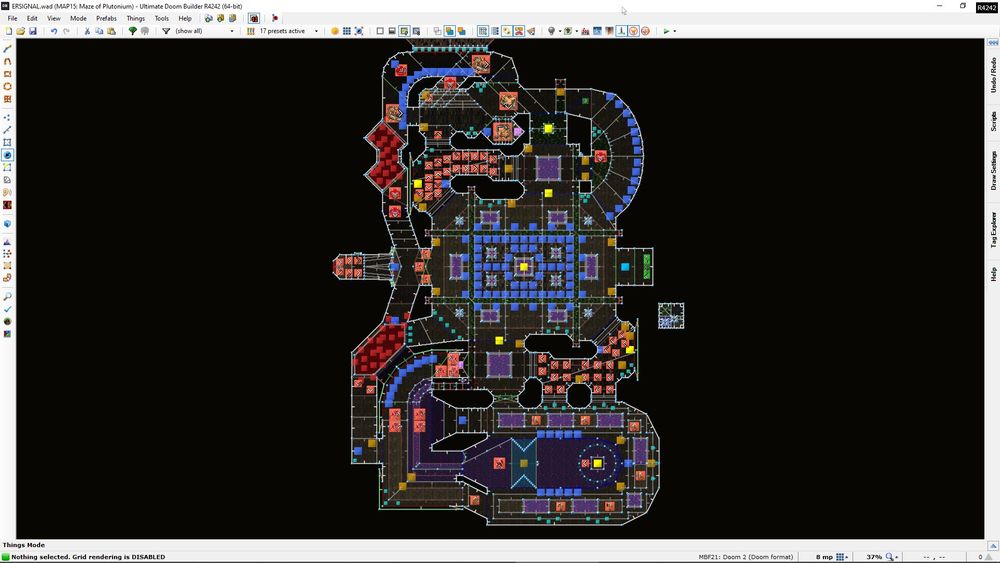
Task: Click the things filter funnel icon
Action: (x=166, y=31)
